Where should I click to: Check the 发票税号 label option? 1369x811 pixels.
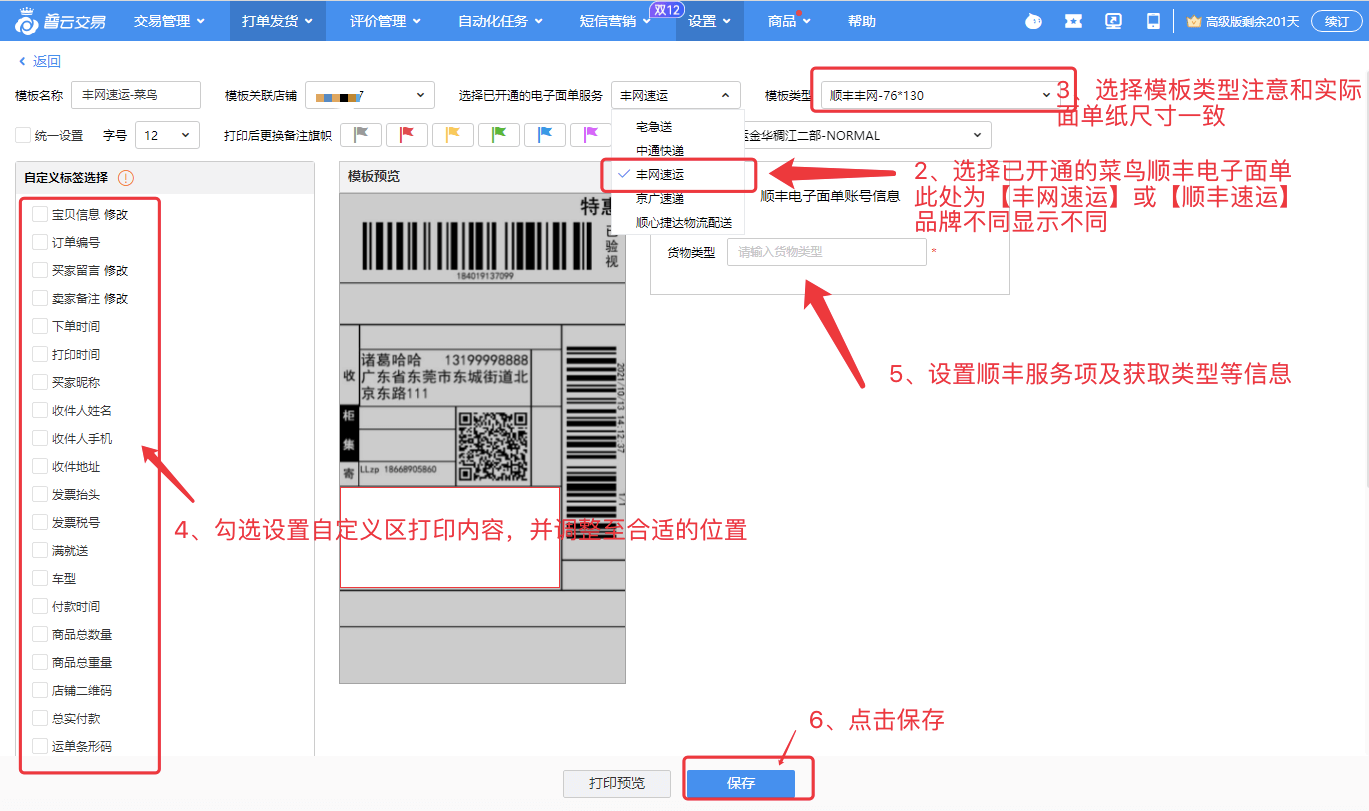pos(40,522)
